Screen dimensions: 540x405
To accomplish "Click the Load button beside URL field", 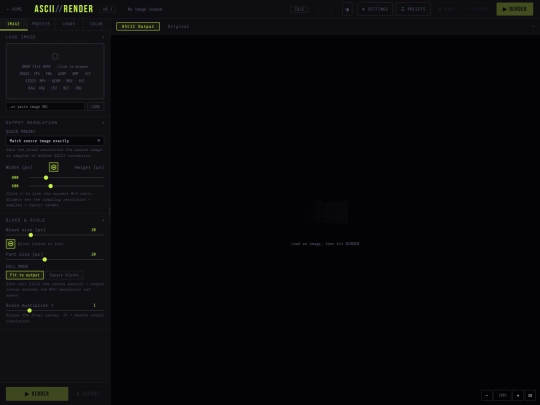I will [x=95, y=106].
